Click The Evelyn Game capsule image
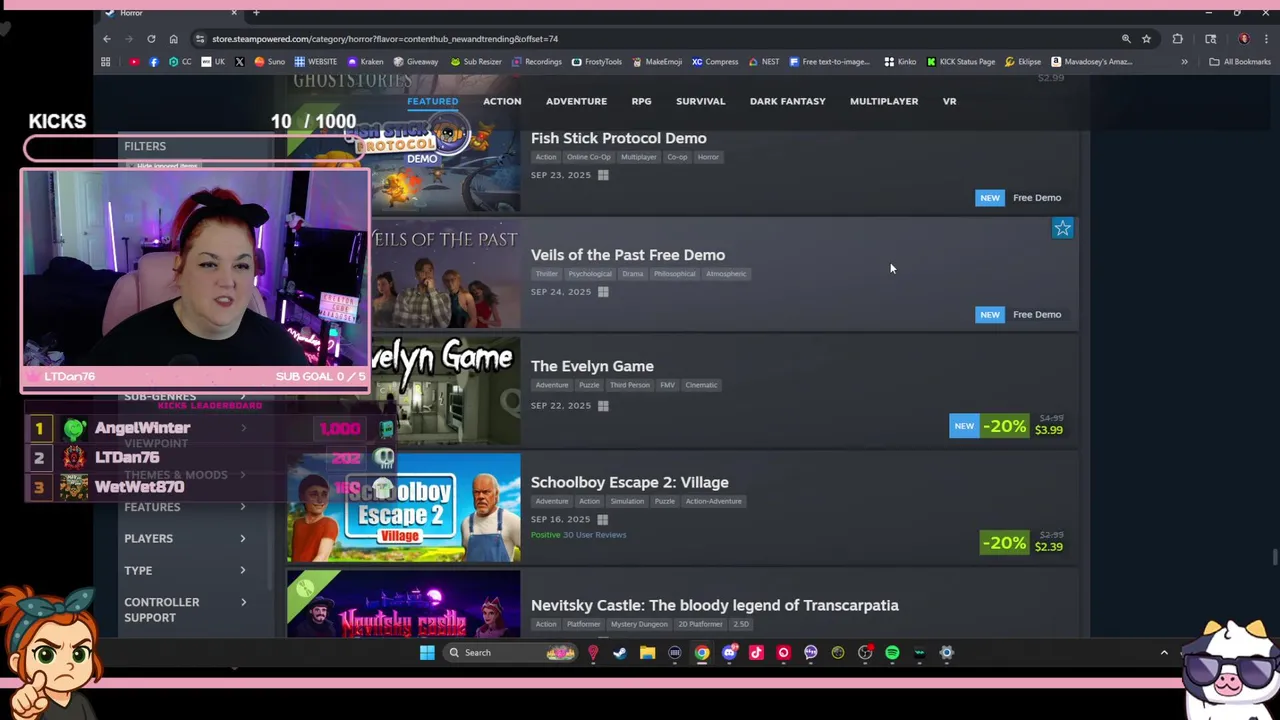 click(x=446, y=391)
